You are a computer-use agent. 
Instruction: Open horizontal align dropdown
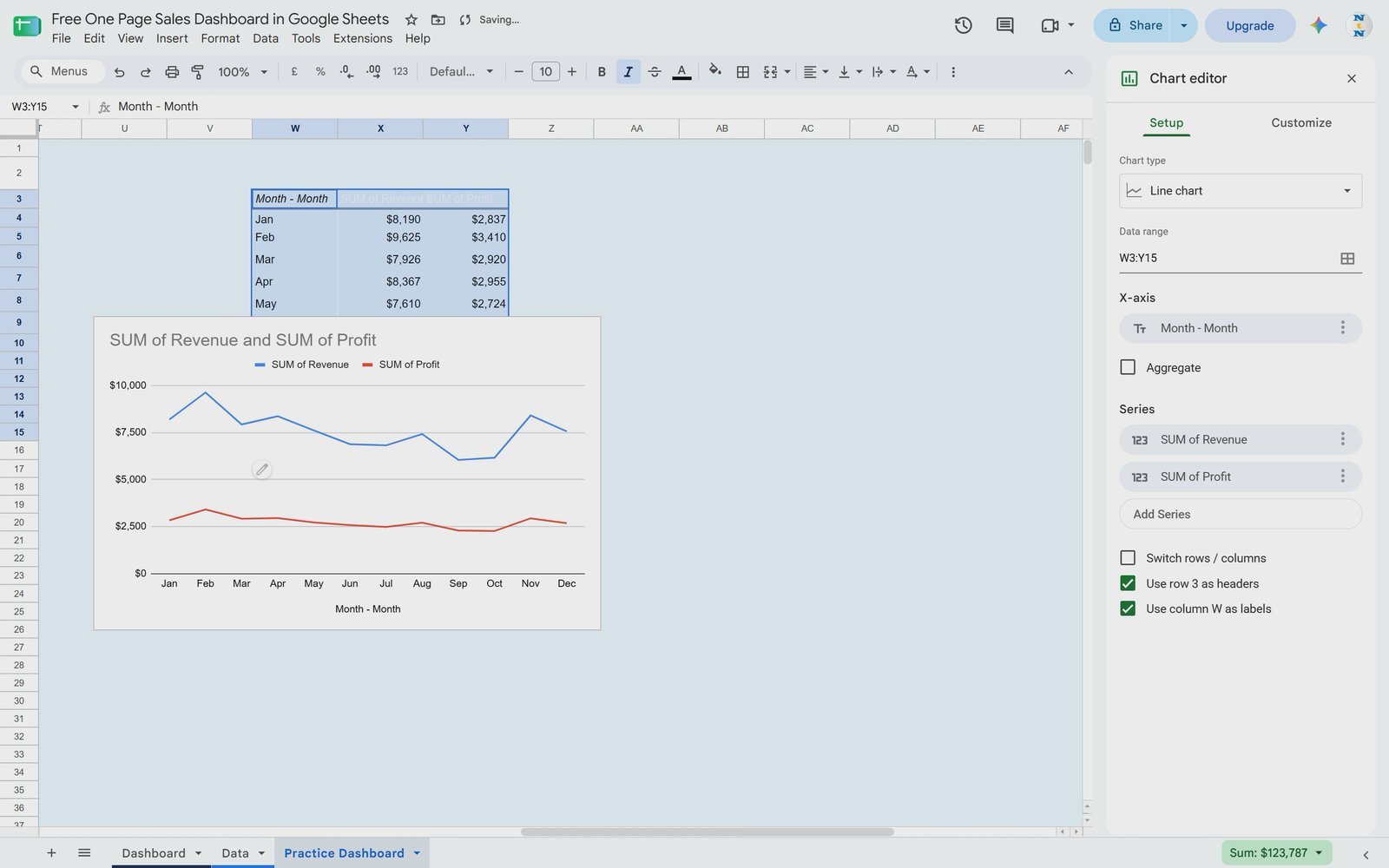click(x=815, y=72)
